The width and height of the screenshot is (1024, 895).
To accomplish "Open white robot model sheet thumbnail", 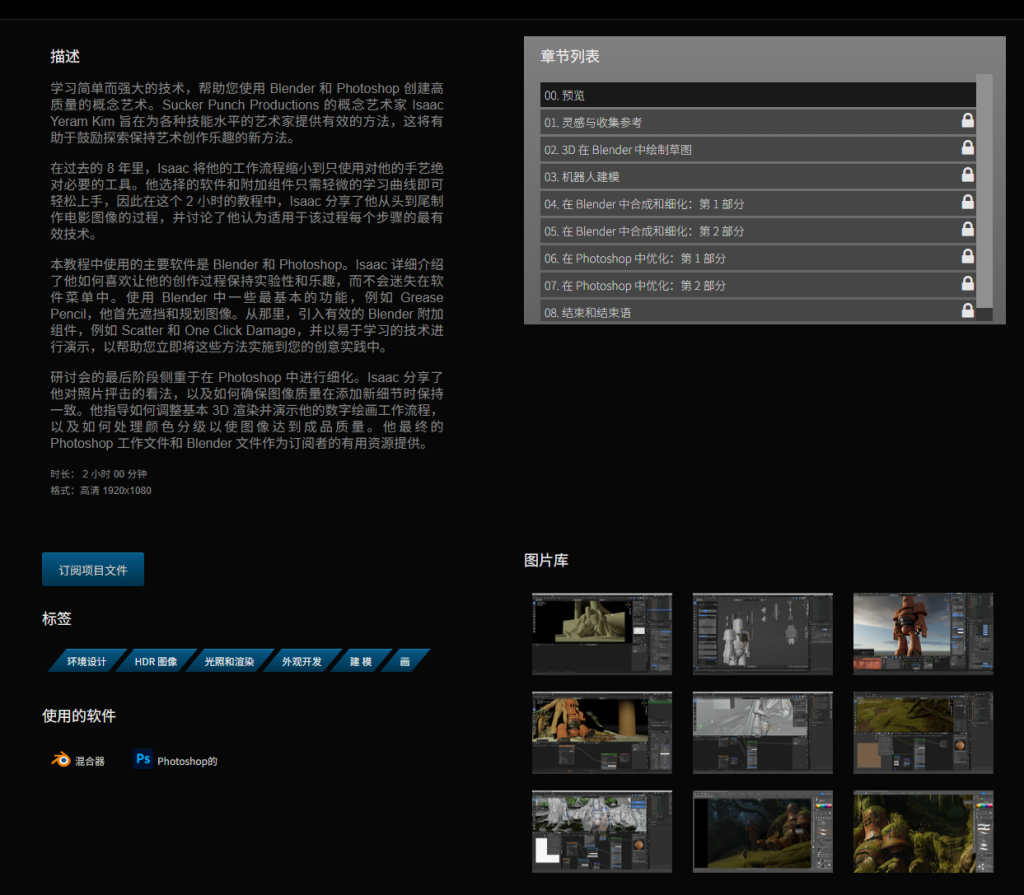I will pyautogui.click(x=762, y=633).
